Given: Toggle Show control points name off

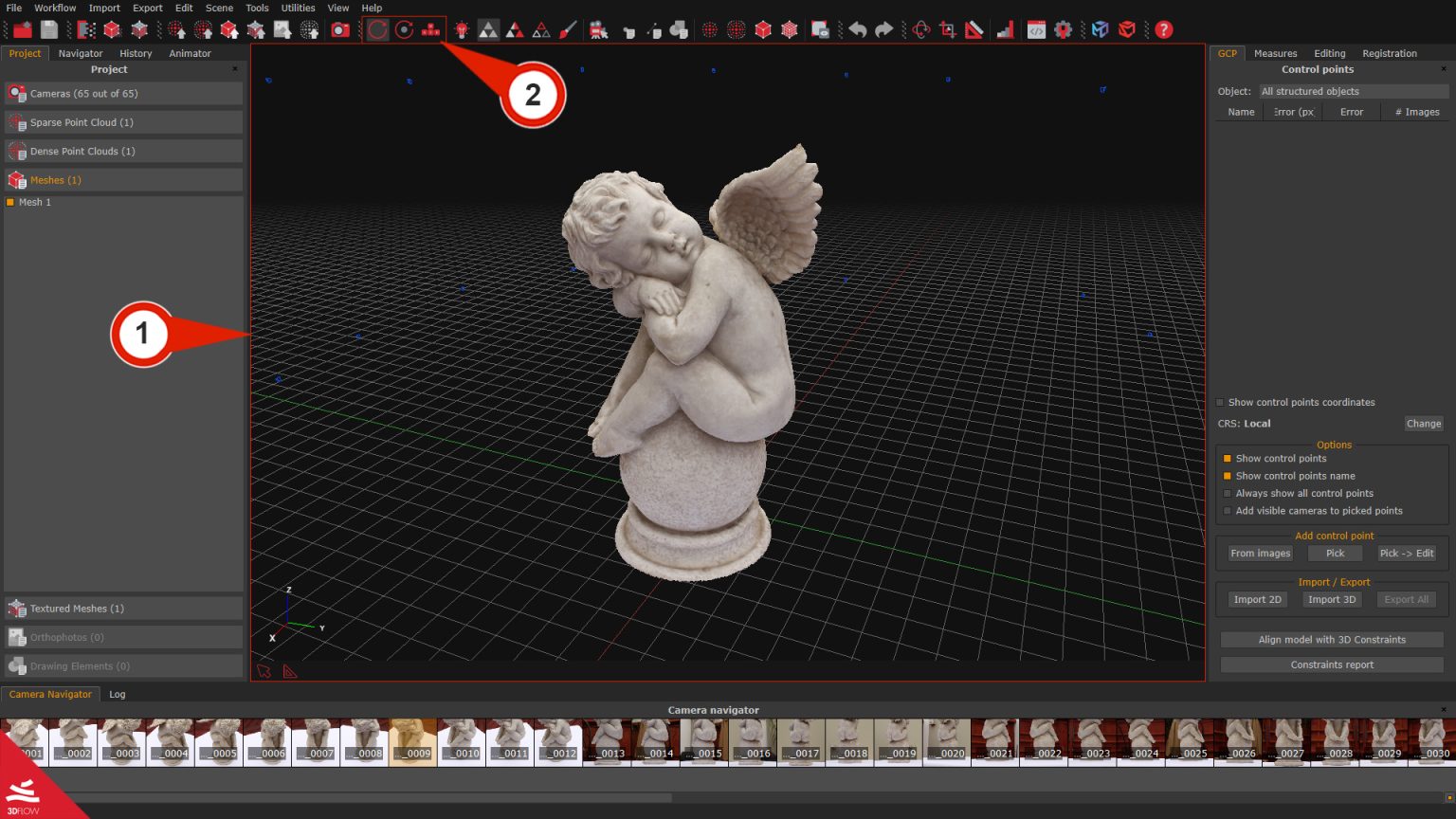Looking at the screenshot, I should (x=1228, y=475).
